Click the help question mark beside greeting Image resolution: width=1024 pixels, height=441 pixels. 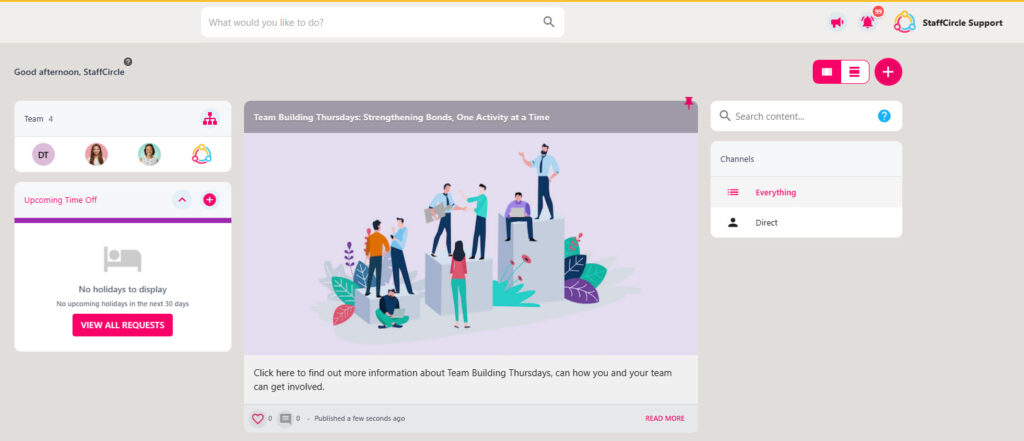128,61
